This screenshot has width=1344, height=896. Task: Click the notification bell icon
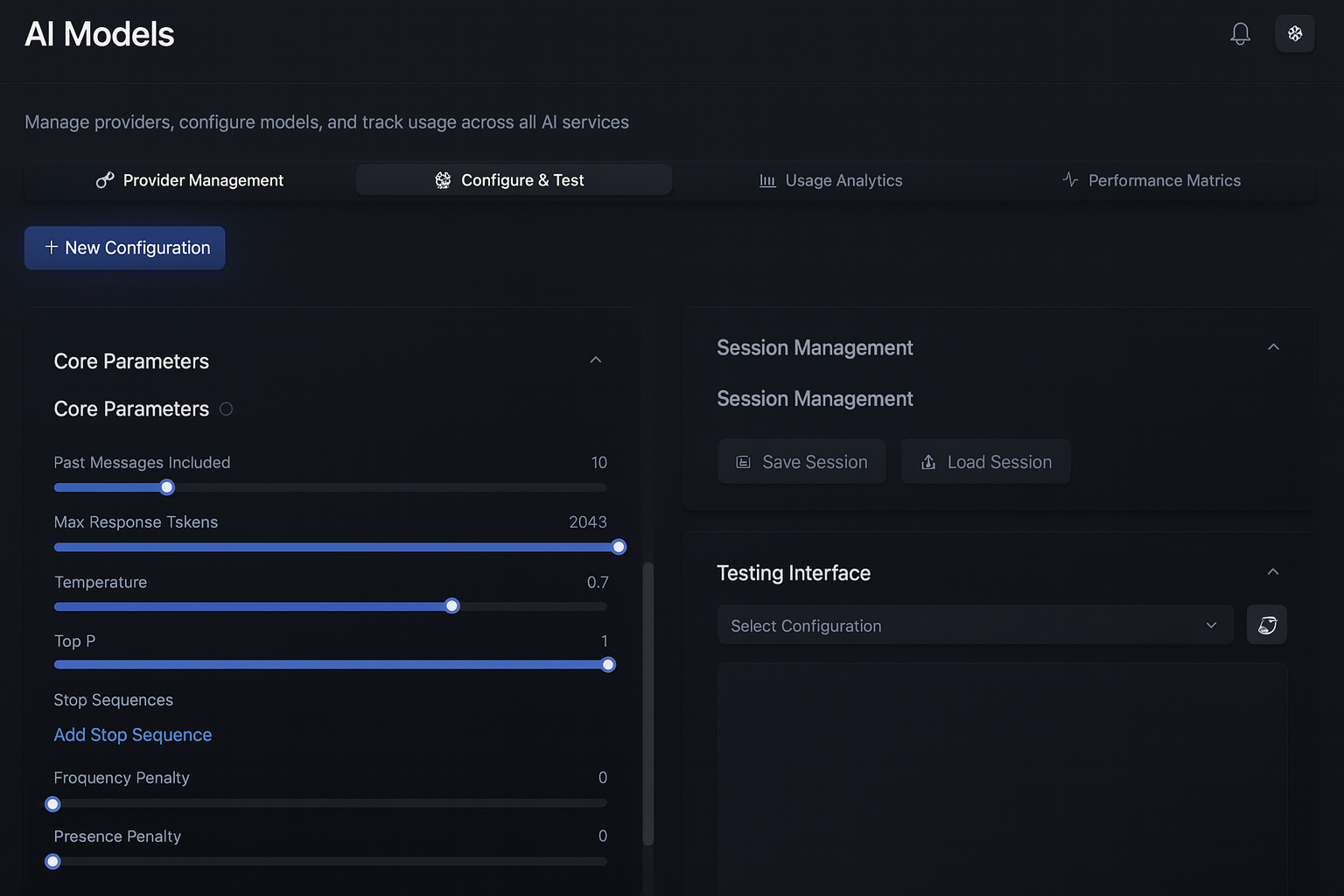click(x=1240, y=34)
